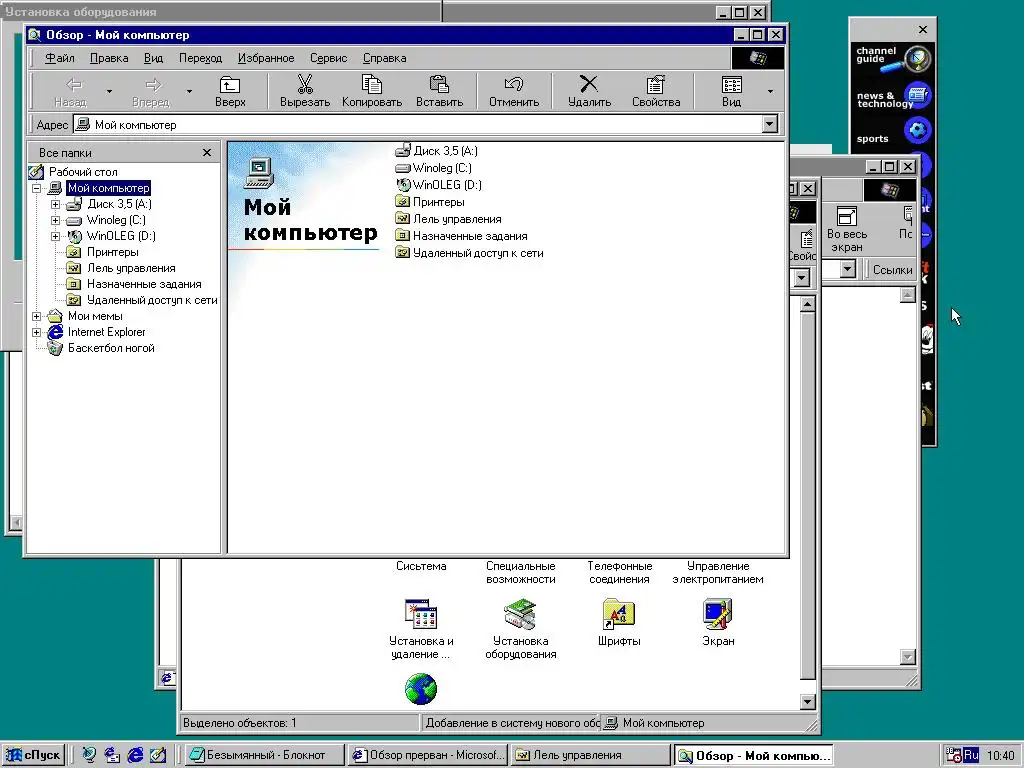1024x768 pixels.
Task: Open the Сервис menu
Action: [328, 58]
